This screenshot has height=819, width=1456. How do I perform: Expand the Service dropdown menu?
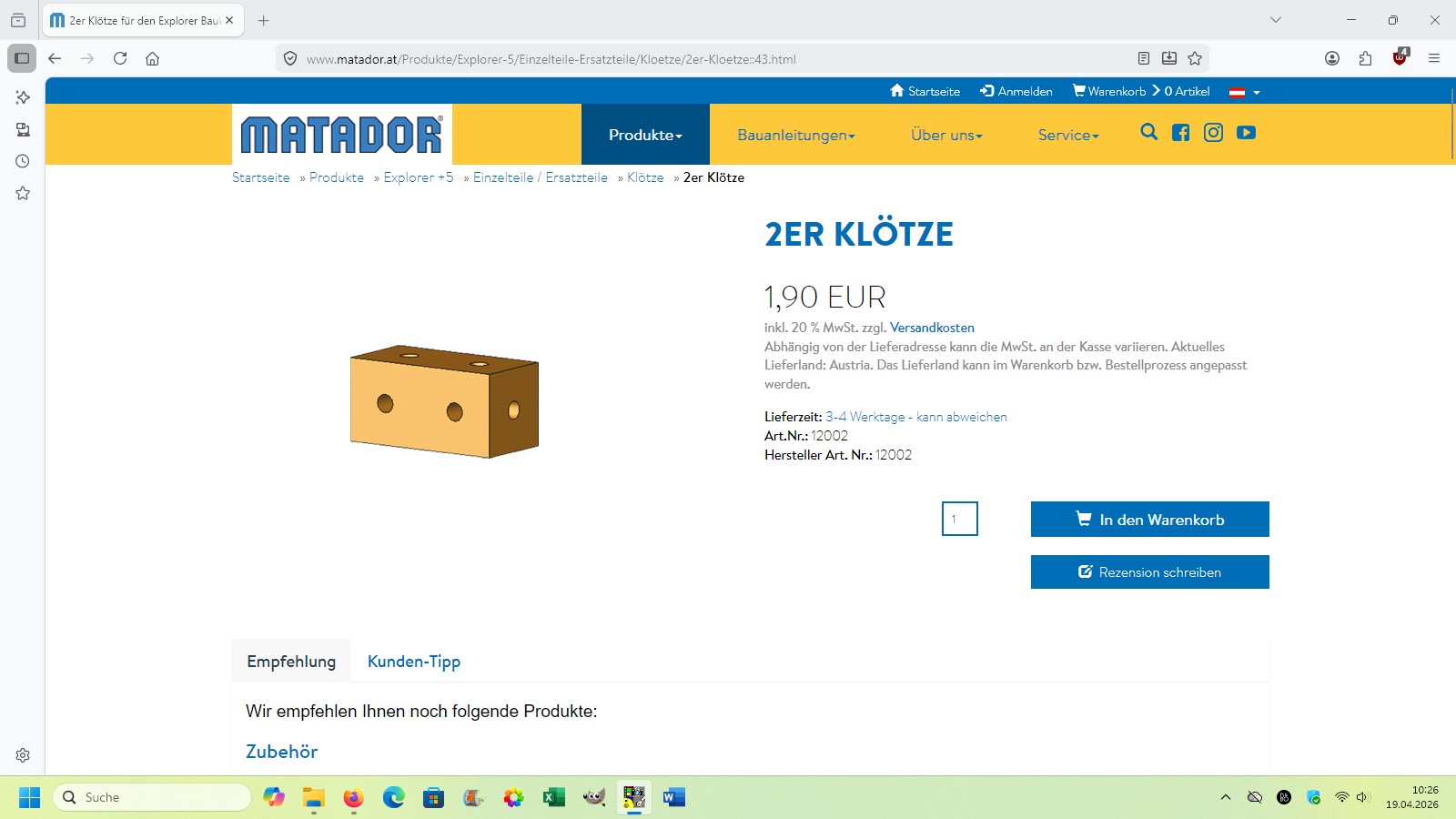click(x=1068, y=135)
